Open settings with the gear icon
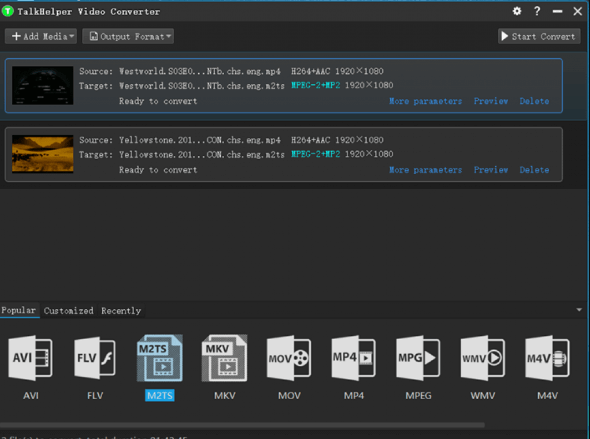This screenshot has height=439, width=590. click(x=517, y=11)
